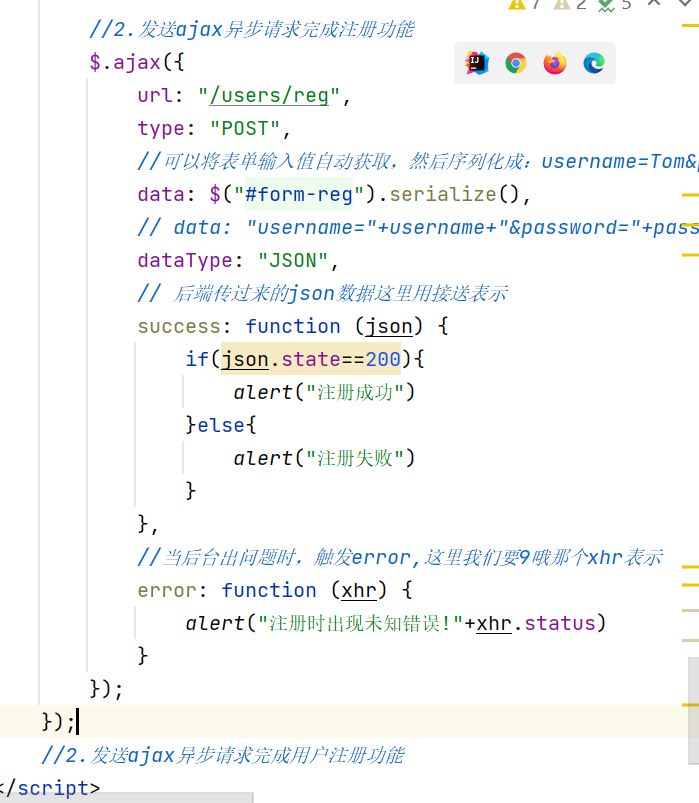Click the type property key

(x=161, y=129)
